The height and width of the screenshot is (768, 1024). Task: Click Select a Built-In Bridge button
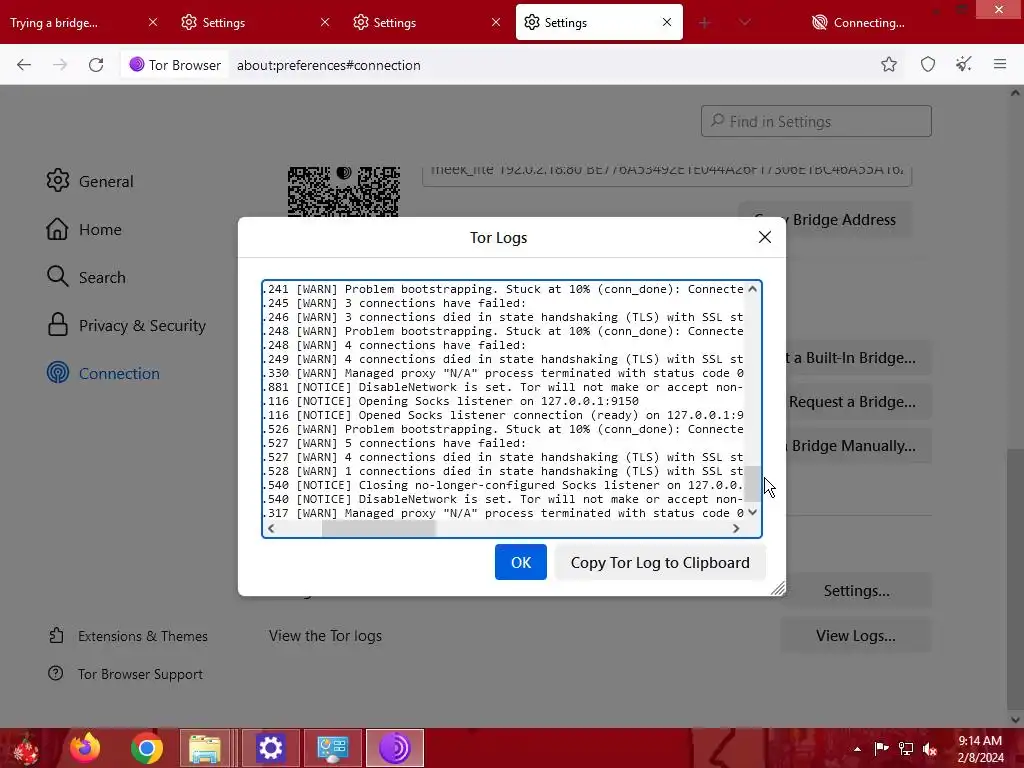pos(856,358)
